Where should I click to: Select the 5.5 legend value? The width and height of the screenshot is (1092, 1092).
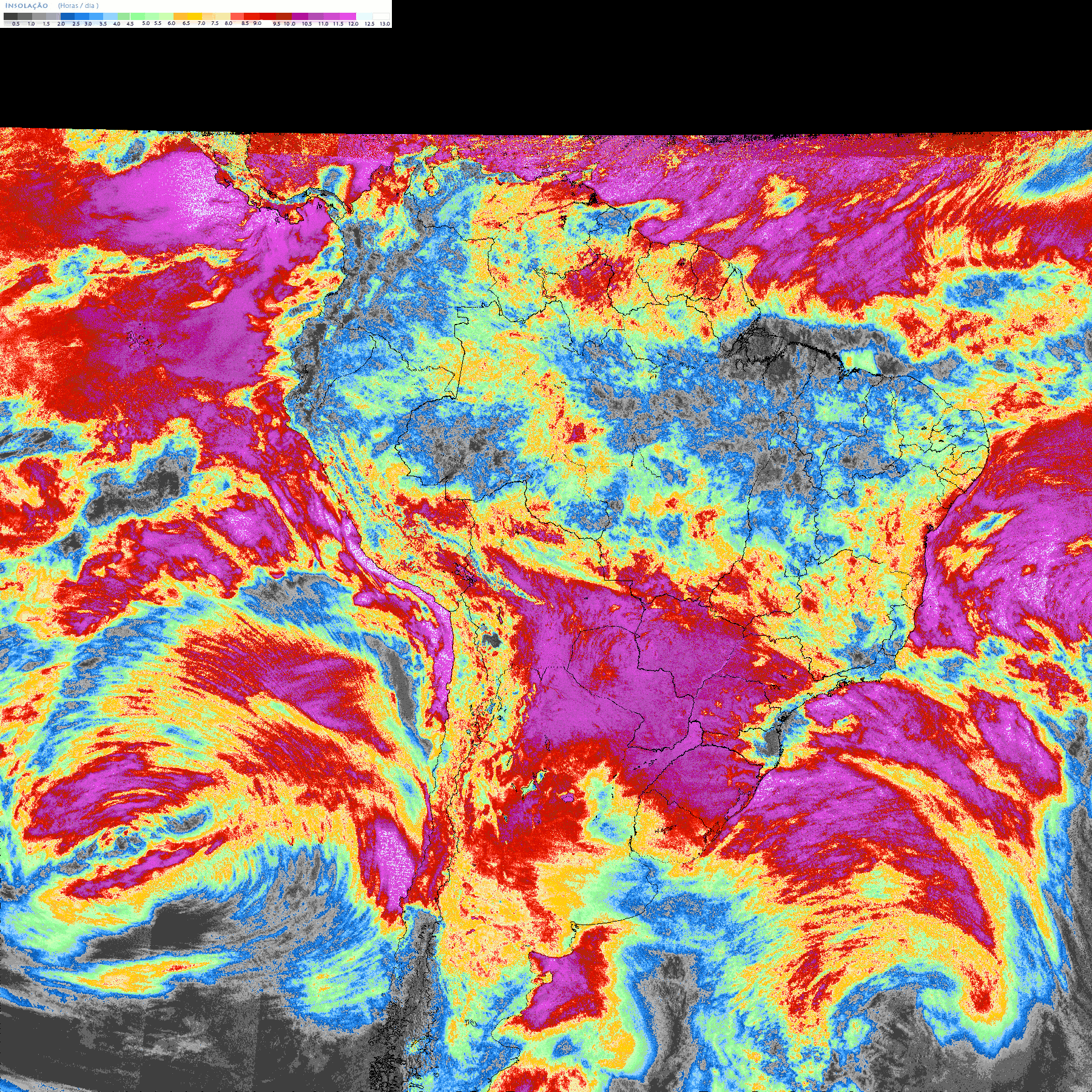pyautogui.click(x=158, y=23)
